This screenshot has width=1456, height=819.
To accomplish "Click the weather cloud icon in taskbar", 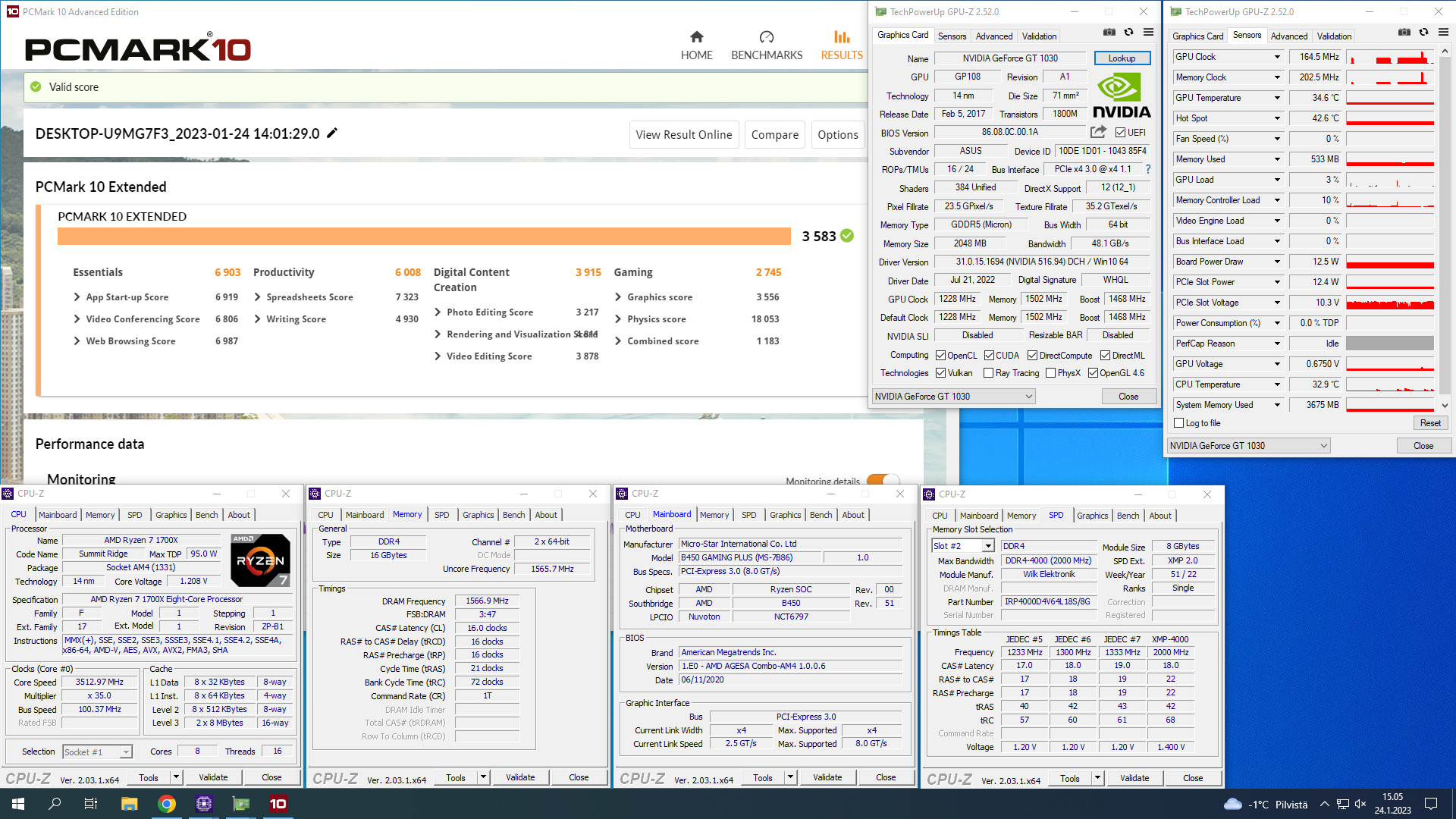I will [1233, 804].
